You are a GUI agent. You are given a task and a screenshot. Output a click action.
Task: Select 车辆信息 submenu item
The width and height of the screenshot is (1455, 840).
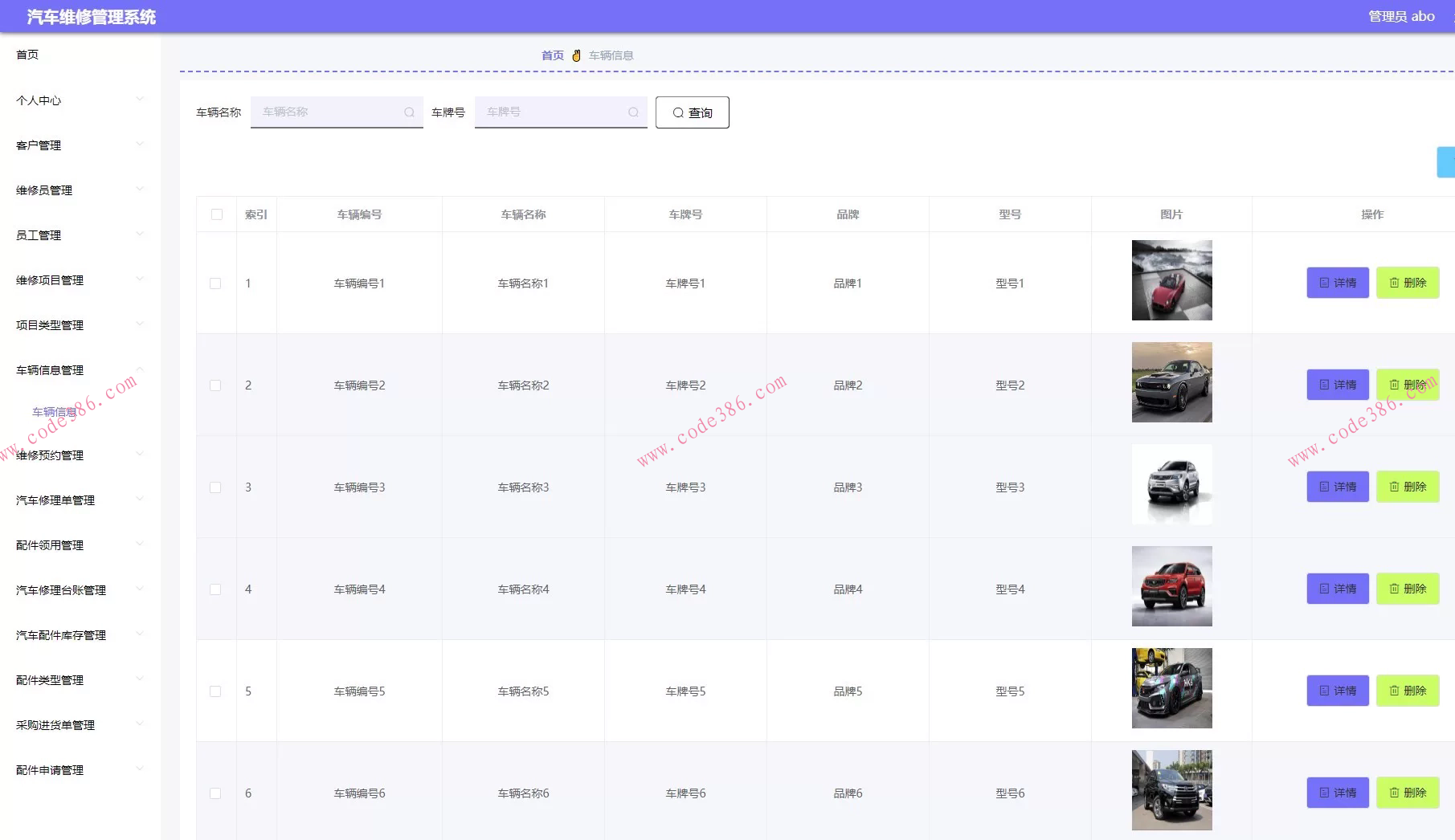click(x=54, y=412)
